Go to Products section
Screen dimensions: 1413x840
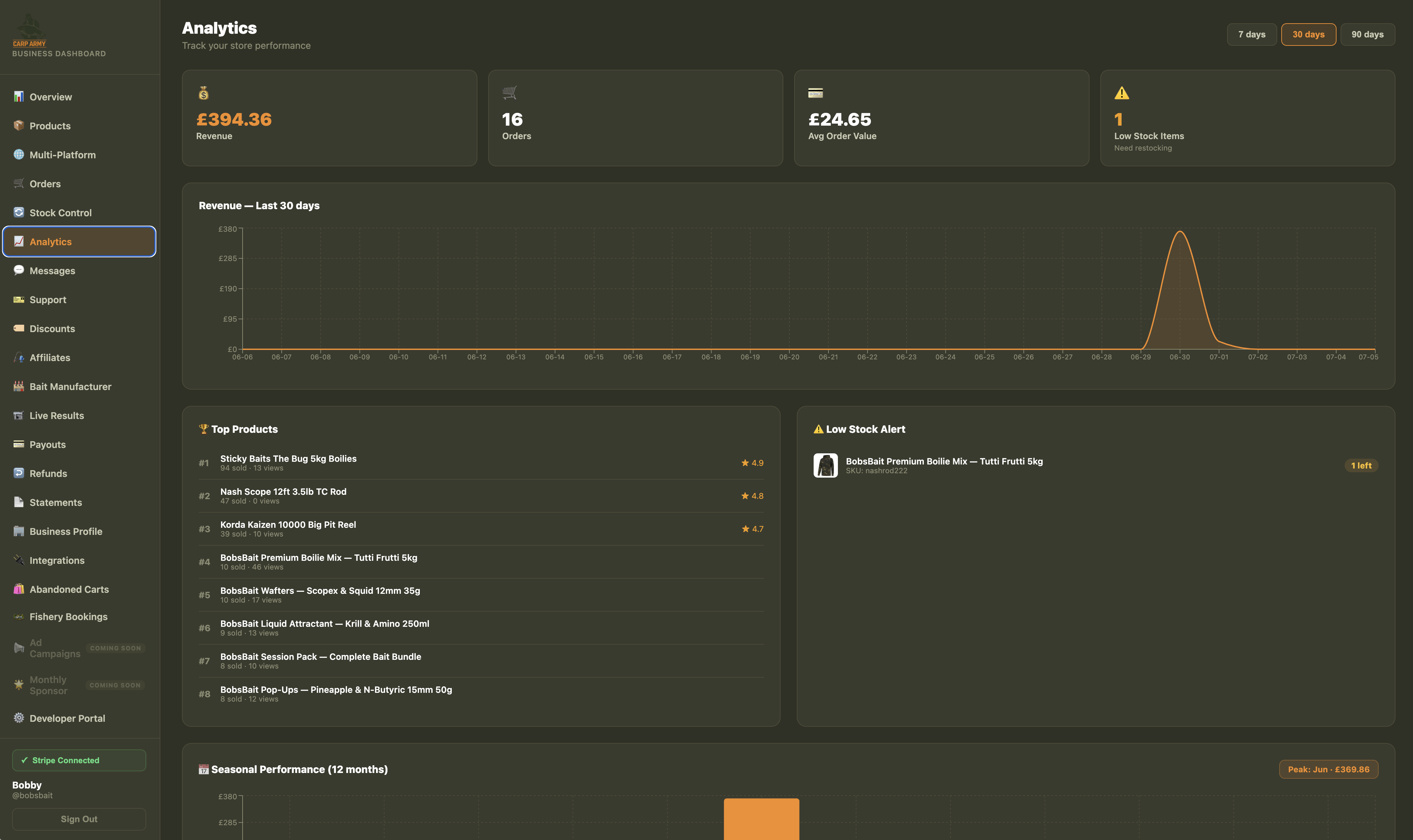tap(79, 126)
